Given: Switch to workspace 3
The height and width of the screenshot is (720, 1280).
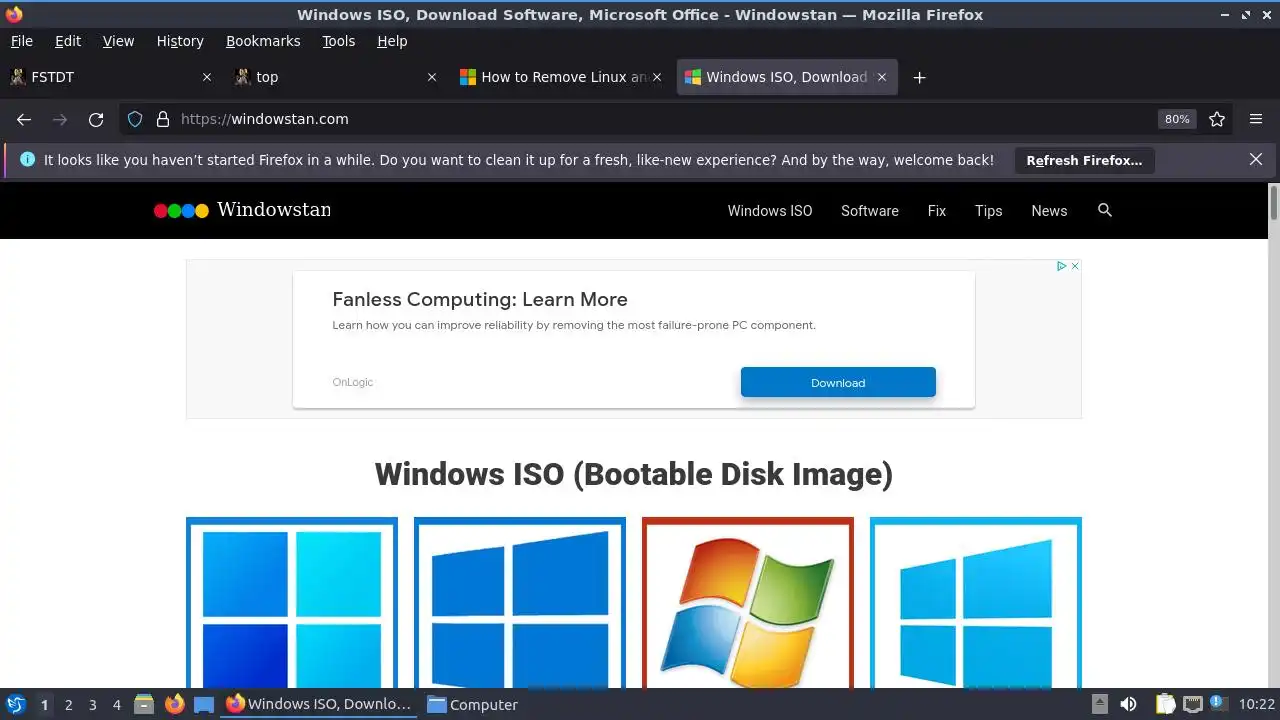Looking at the screenshot, I should click(92, 705).
